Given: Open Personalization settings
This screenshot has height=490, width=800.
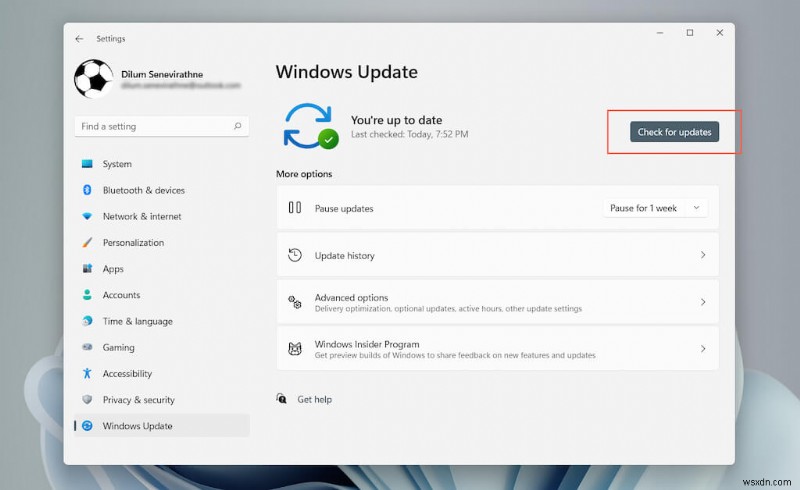Looking at the screenshot, I should 162,242.
